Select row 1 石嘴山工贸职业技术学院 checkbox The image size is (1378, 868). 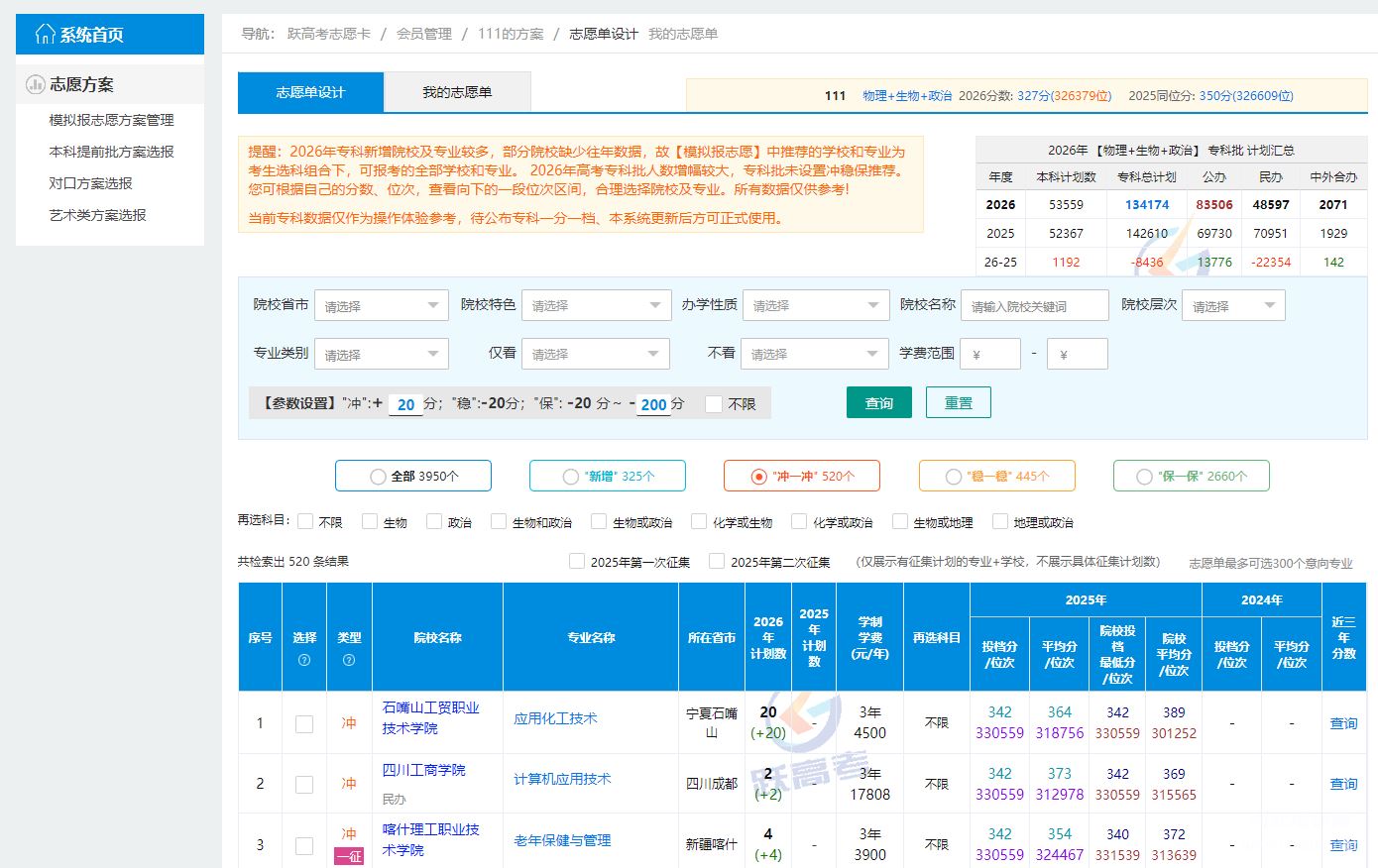pos(304,723)
